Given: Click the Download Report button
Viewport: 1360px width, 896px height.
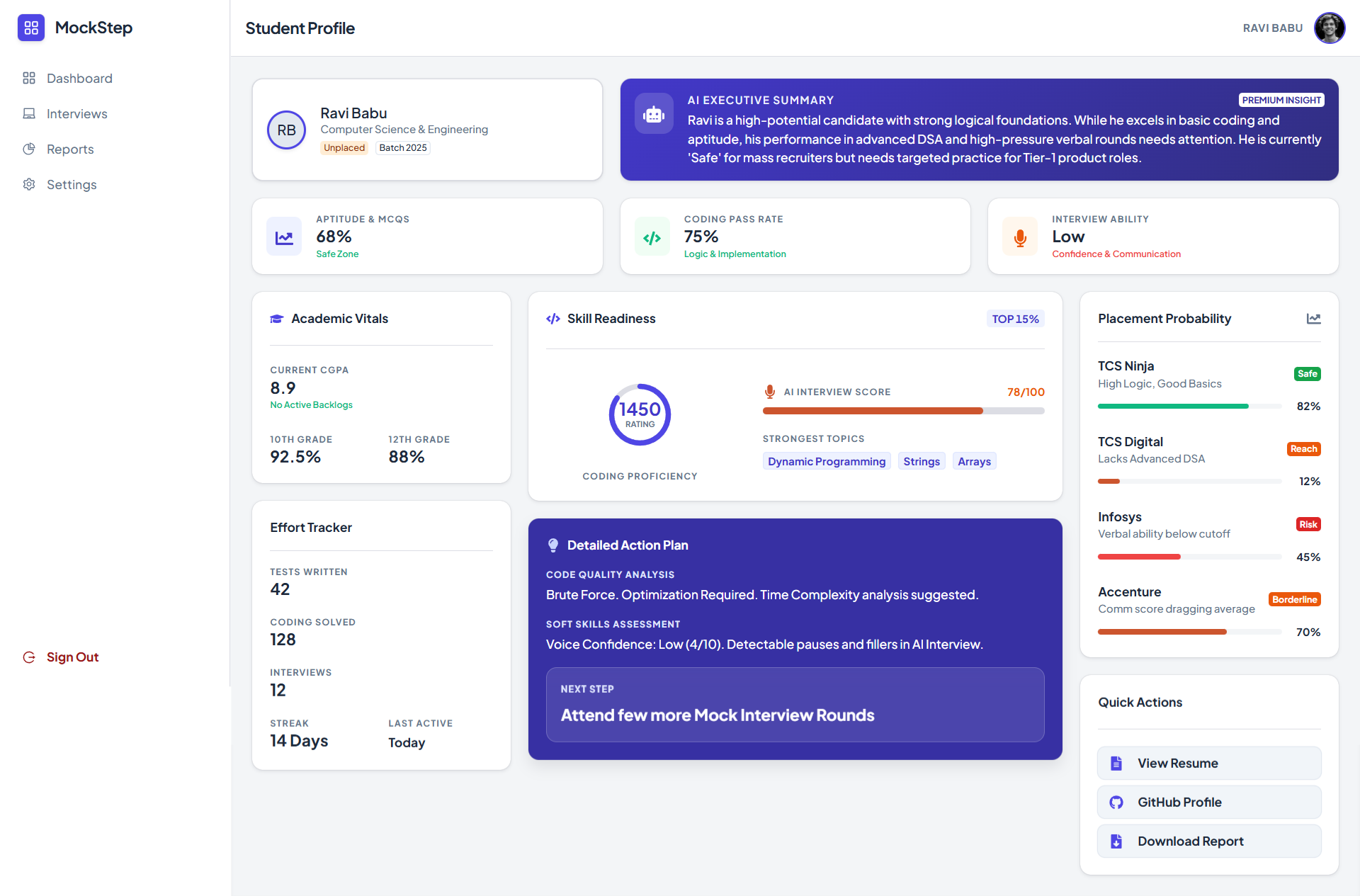Looking at the screenshot, I should pyautogui.click(x=1208, y=841).
